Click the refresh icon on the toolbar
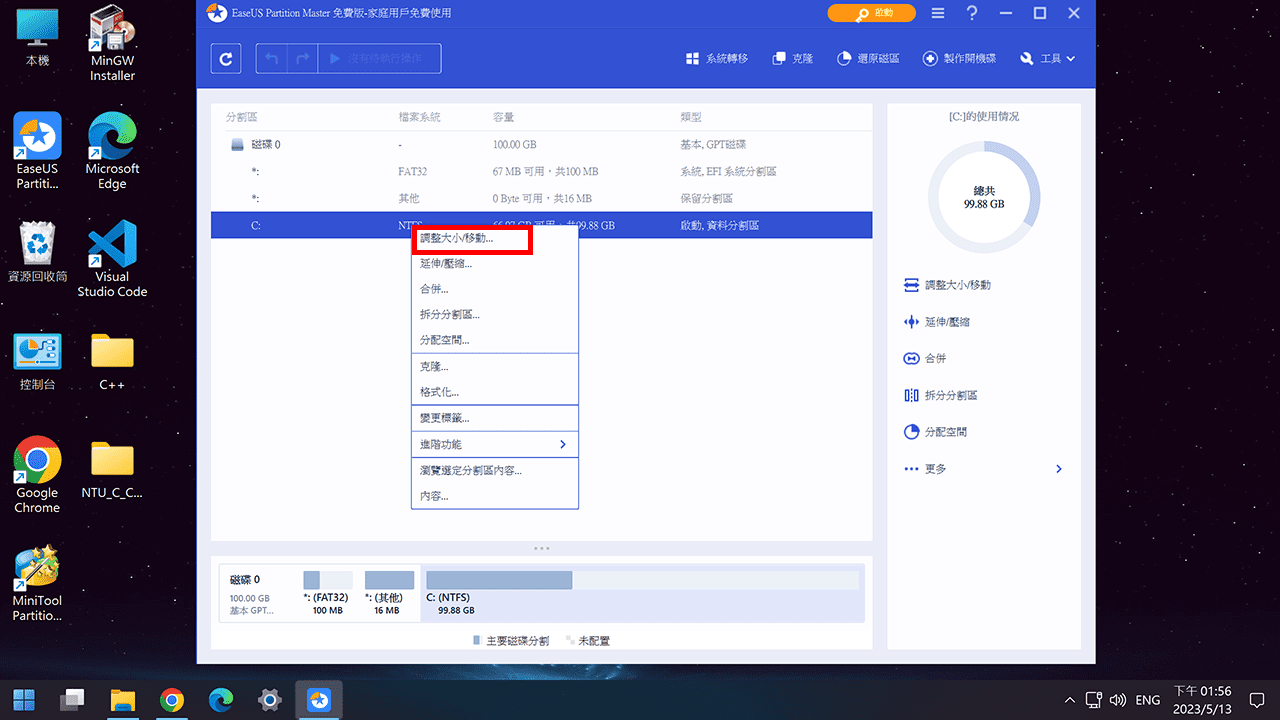This screenshot has width=1280, height=720. [225, 58]
